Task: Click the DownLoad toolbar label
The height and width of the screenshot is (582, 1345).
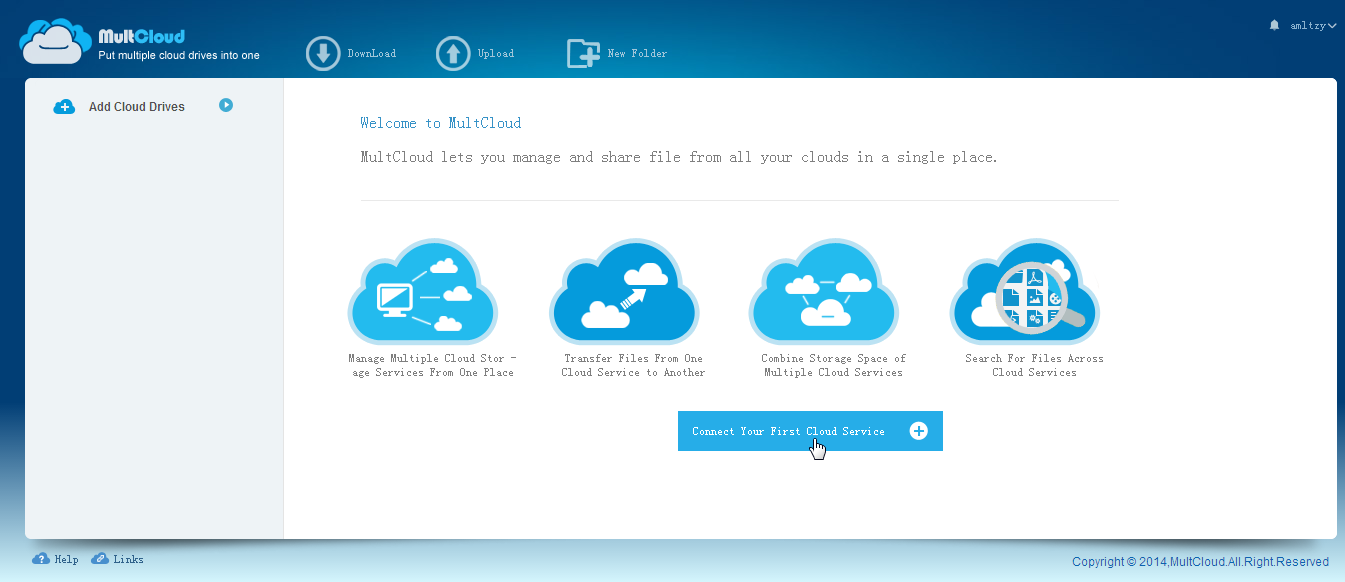Action: point(372,54)
